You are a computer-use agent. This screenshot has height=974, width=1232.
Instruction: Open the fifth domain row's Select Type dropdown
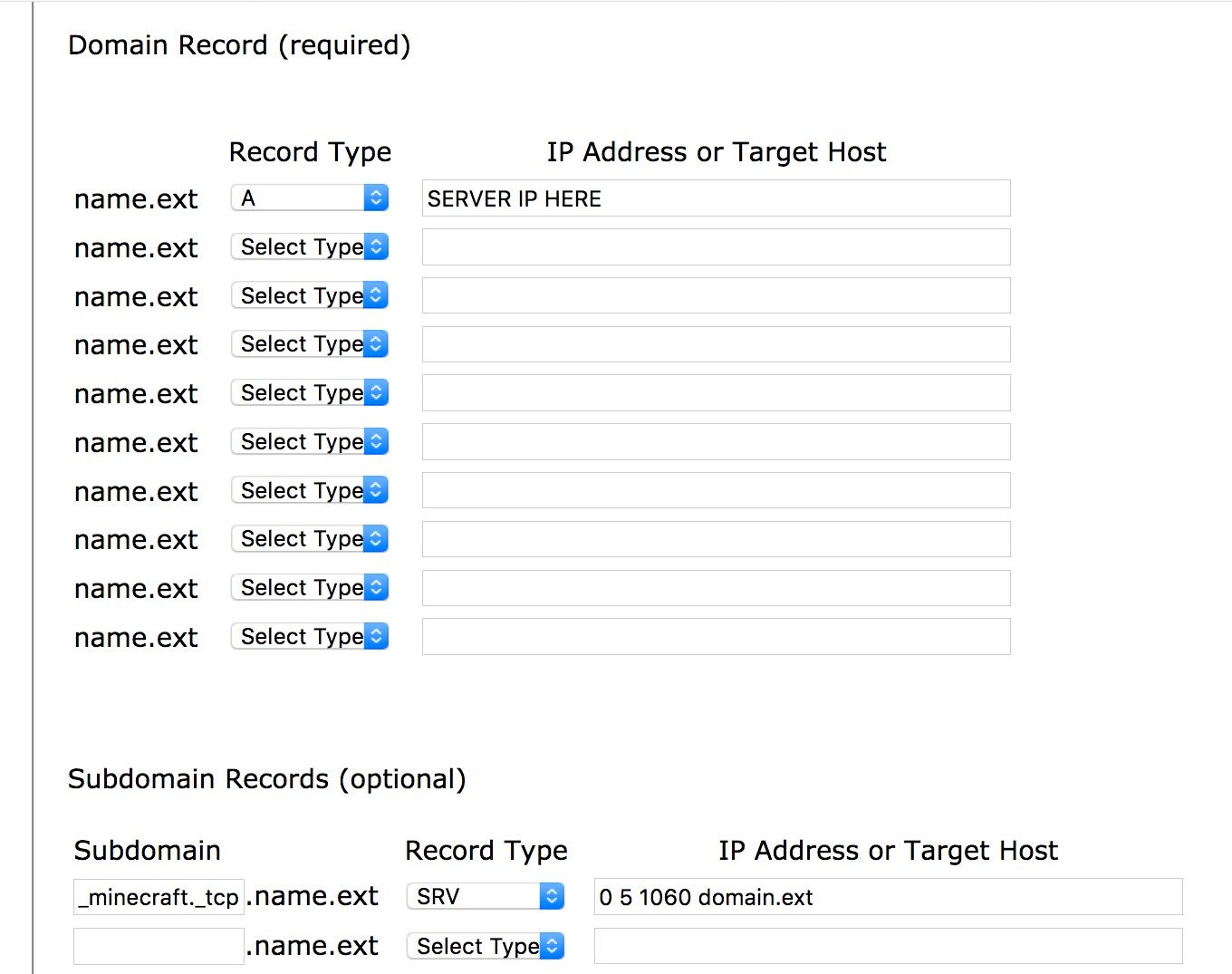coord(310,392)
